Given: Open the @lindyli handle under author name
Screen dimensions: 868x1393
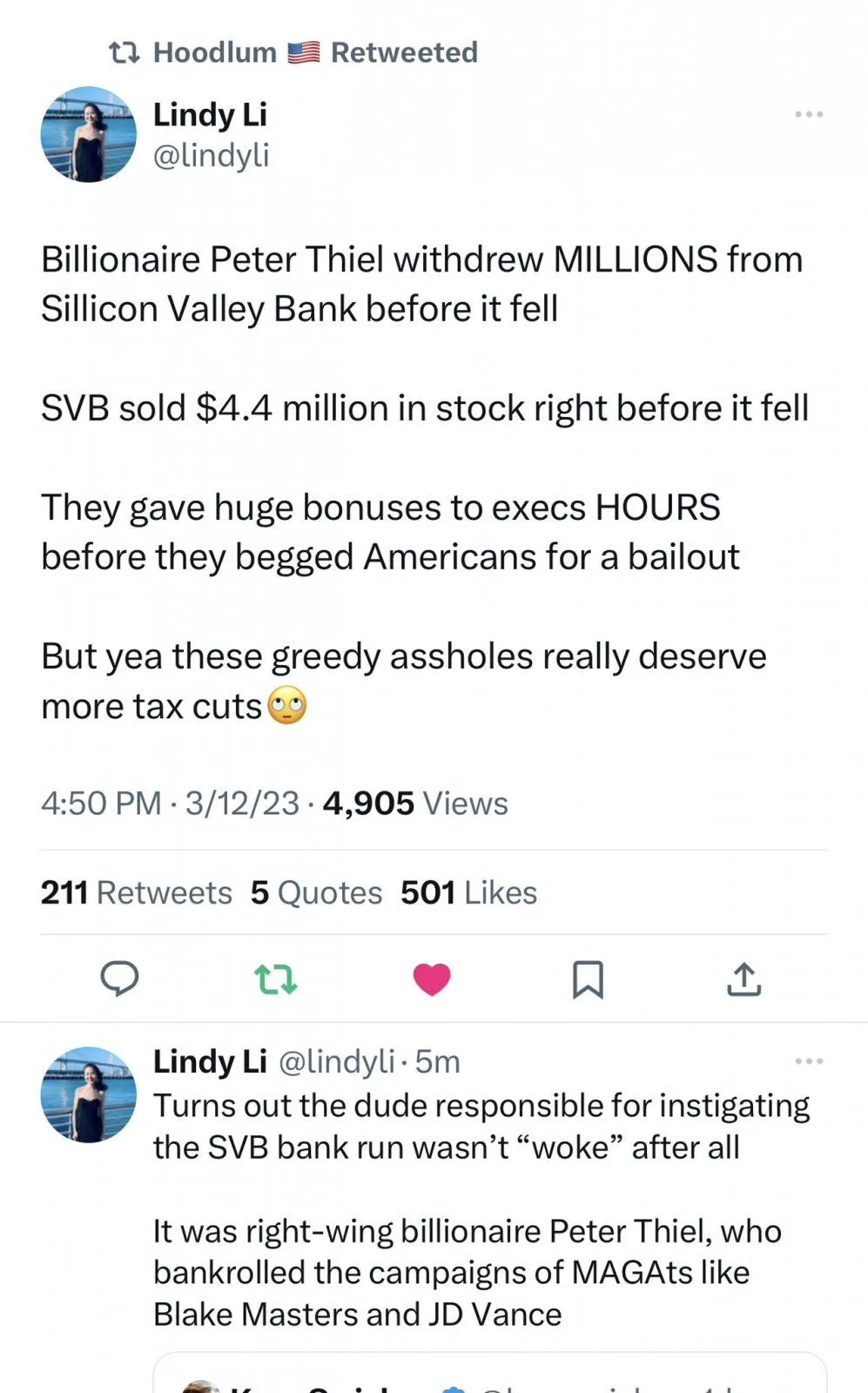Looking at the screenshot, I should (211, 156).
